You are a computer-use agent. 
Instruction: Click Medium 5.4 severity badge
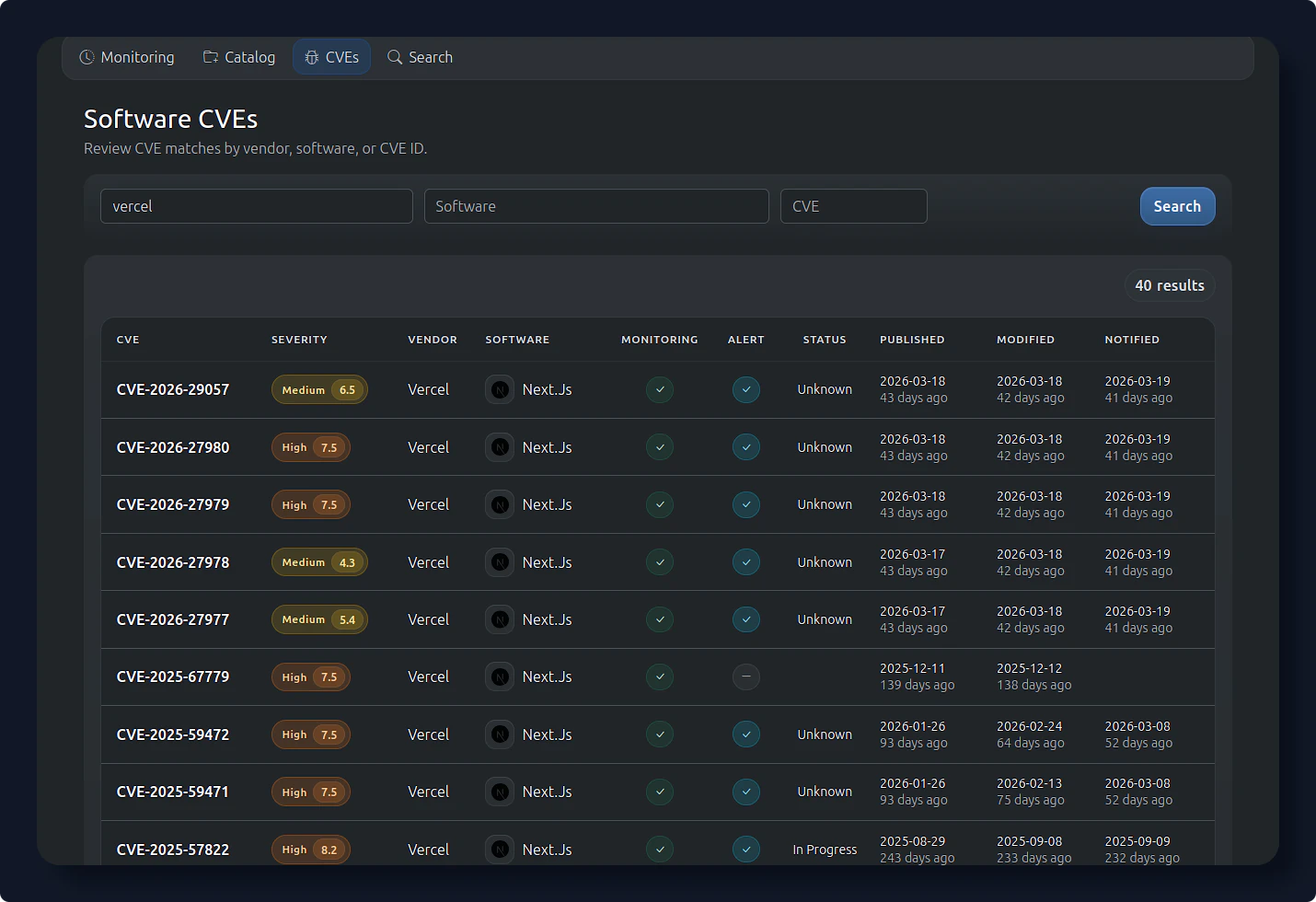pyautogui.click(x=319, y=619)
